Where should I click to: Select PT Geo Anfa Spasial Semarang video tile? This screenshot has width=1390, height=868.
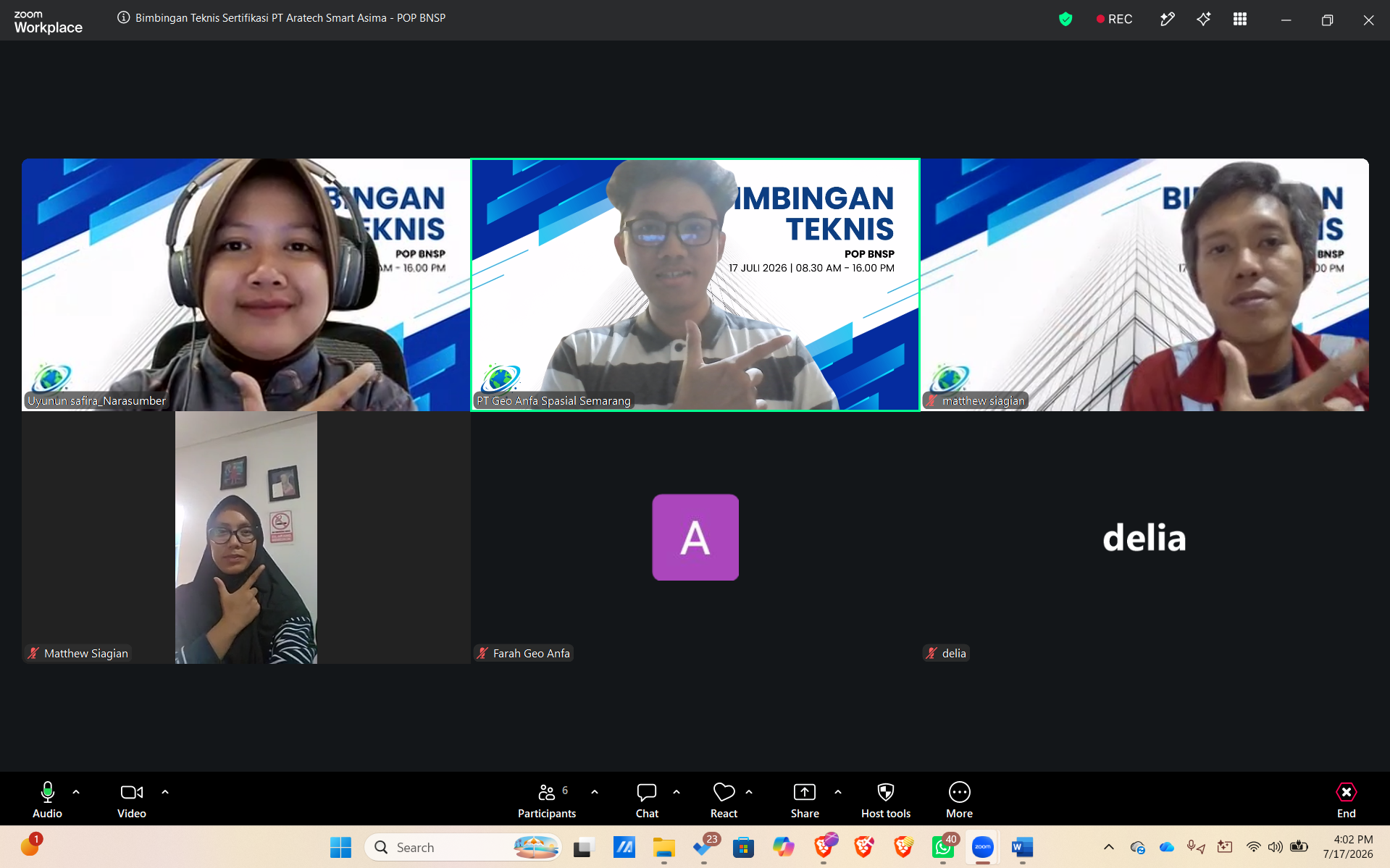(695, 285)
